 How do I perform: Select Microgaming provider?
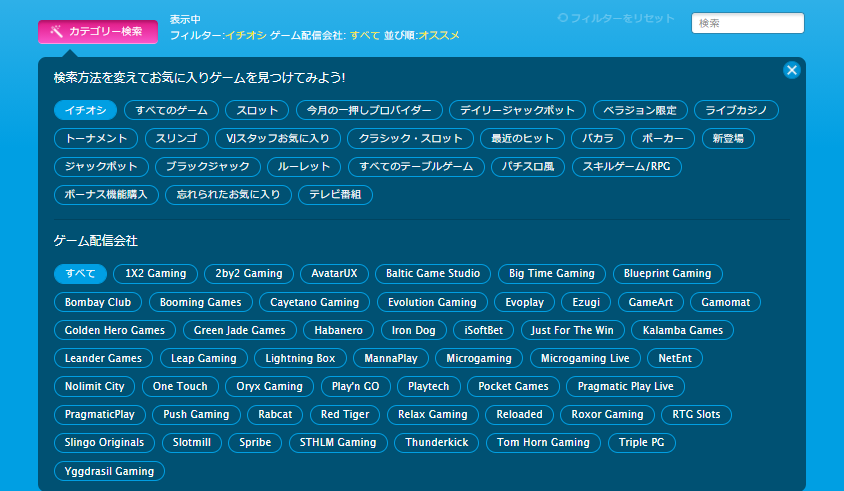point(479,358)
